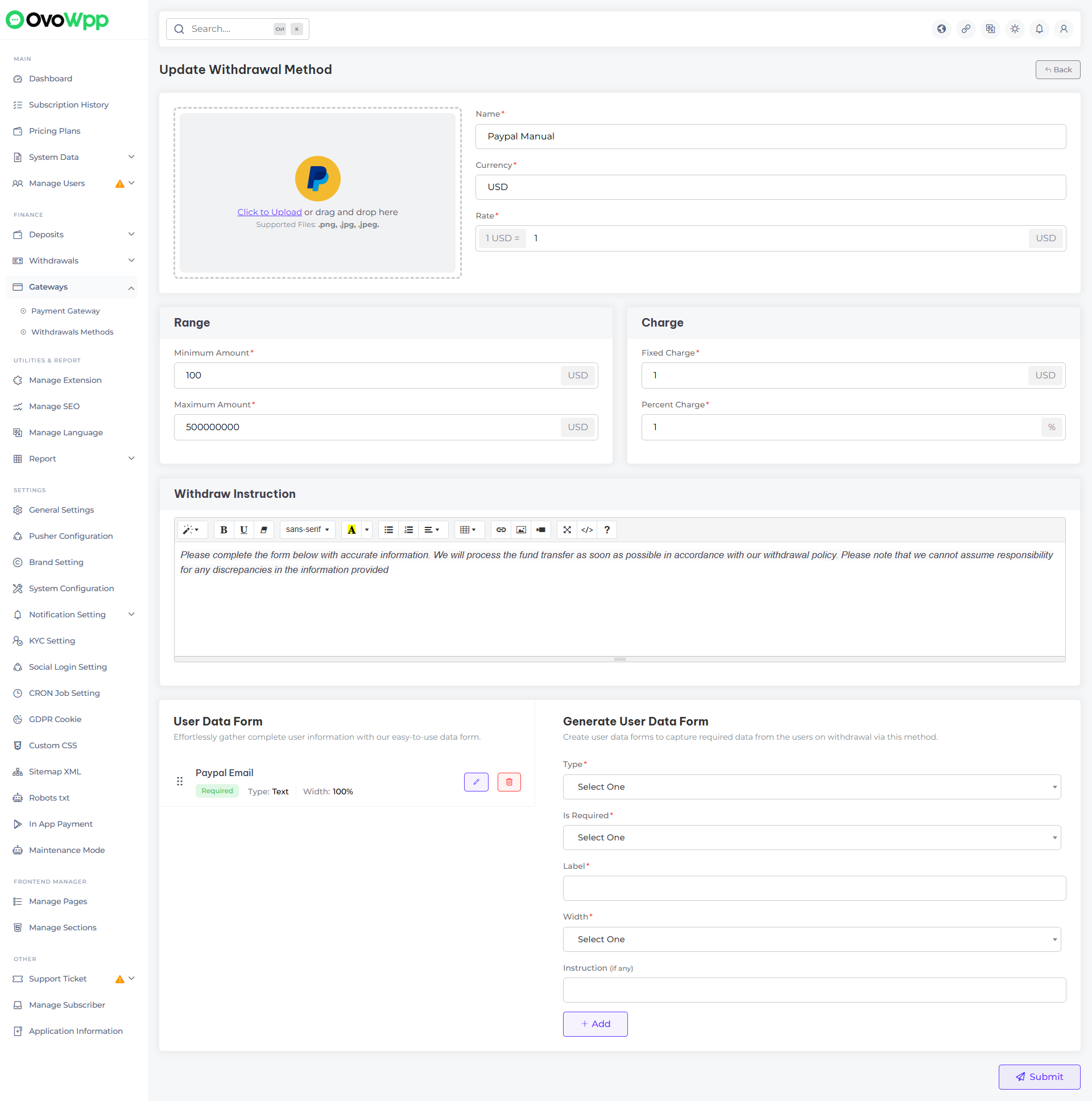The width and height of the screenshot is (1092, 1101).
Task: Expand the sans-serif font family dropdown
Action: pyautogui.click(x=307, y=529)
